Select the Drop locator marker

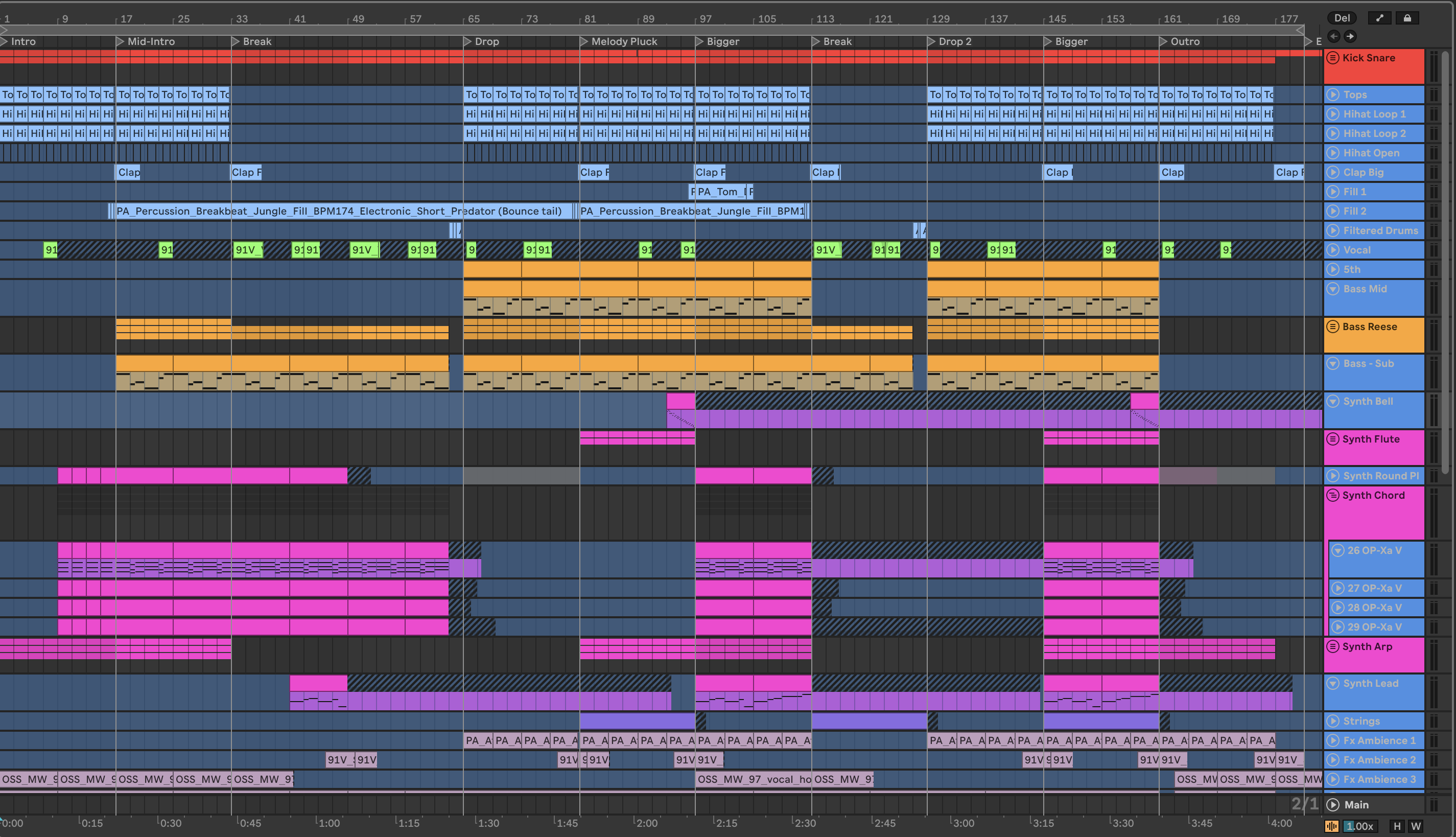(x=469, y=41)
